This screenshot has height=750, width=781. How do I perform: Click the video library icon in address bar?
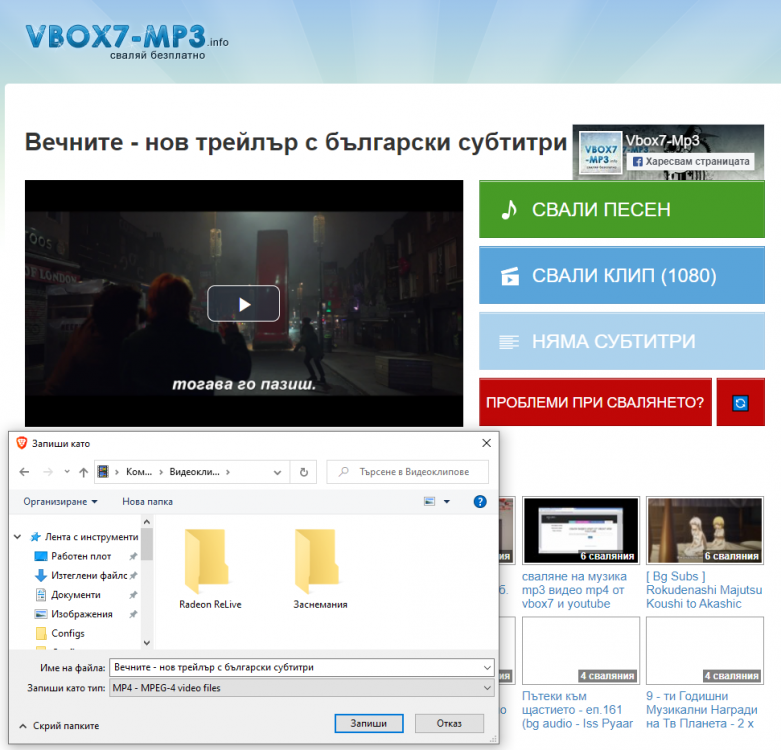pyautogui.click(x=103, y=472)
